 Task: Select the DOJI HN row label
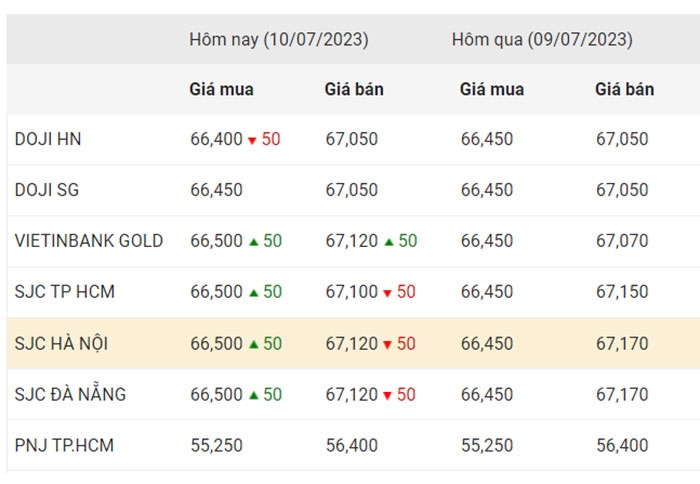tap(48, 139)
